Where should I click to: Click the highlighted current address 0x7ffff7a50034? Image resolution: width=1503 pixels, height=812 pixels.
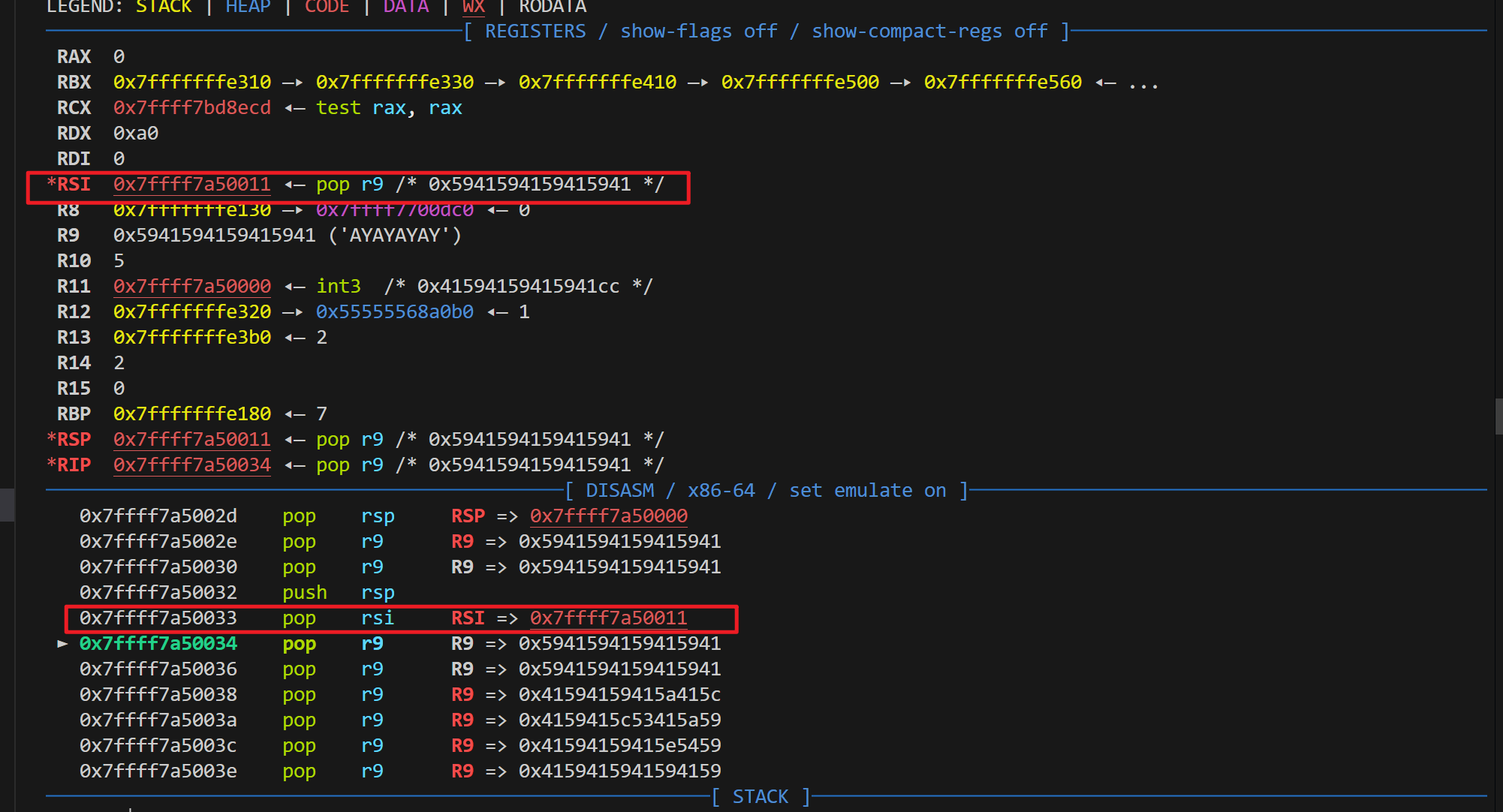(158, 644)
